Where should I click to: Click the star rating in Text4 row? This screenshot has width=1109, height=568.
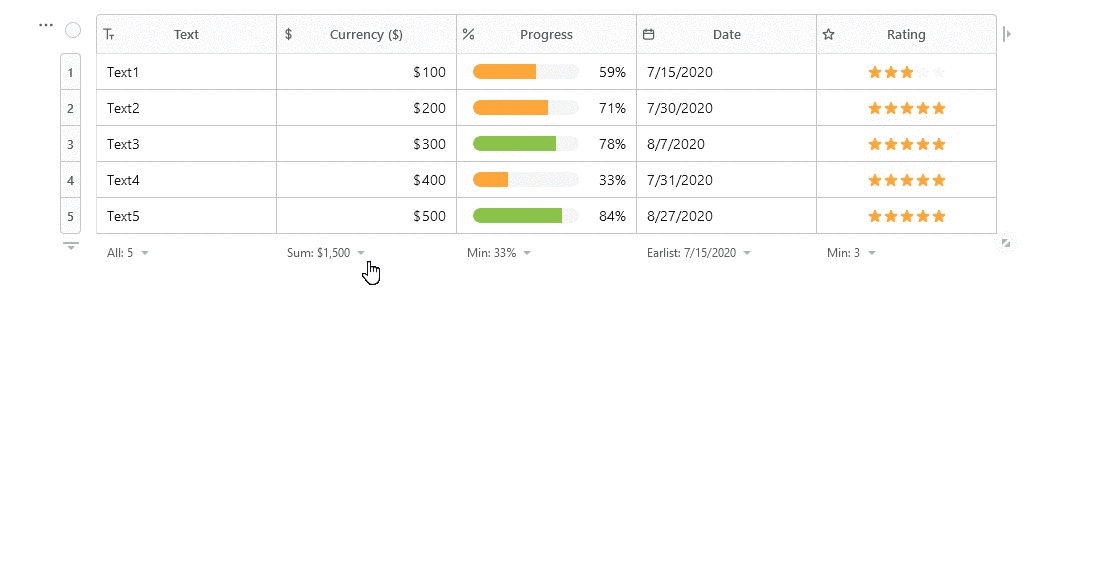(x=907, y=180)
